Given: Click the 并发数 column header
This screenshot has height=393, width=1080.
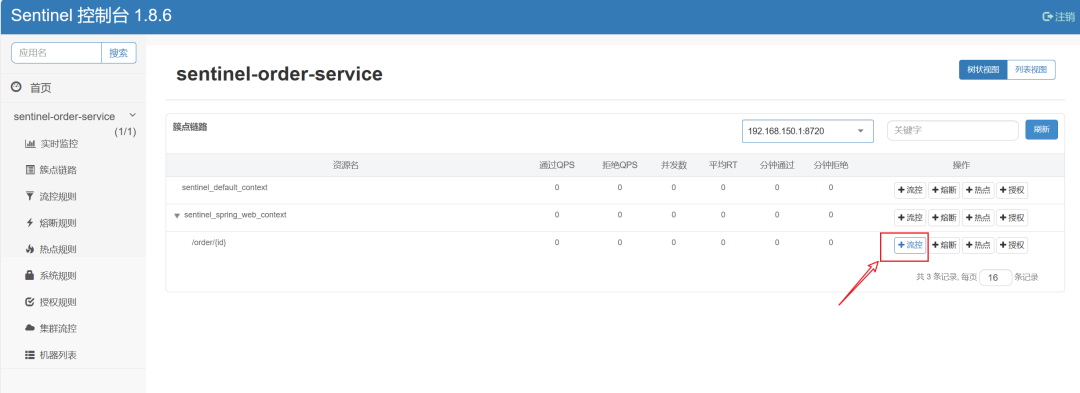Looking at the screenshot, I should click(674, 165).
